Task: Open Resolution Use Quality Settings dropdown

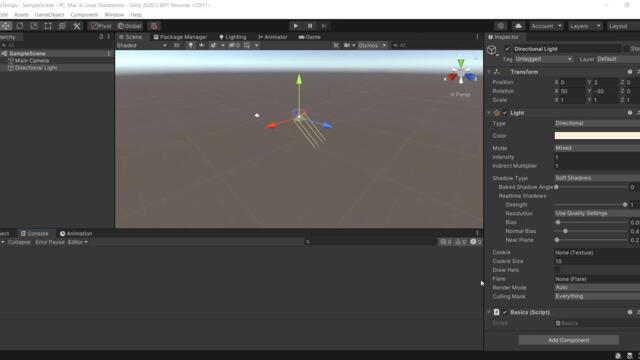Action: 597,213
